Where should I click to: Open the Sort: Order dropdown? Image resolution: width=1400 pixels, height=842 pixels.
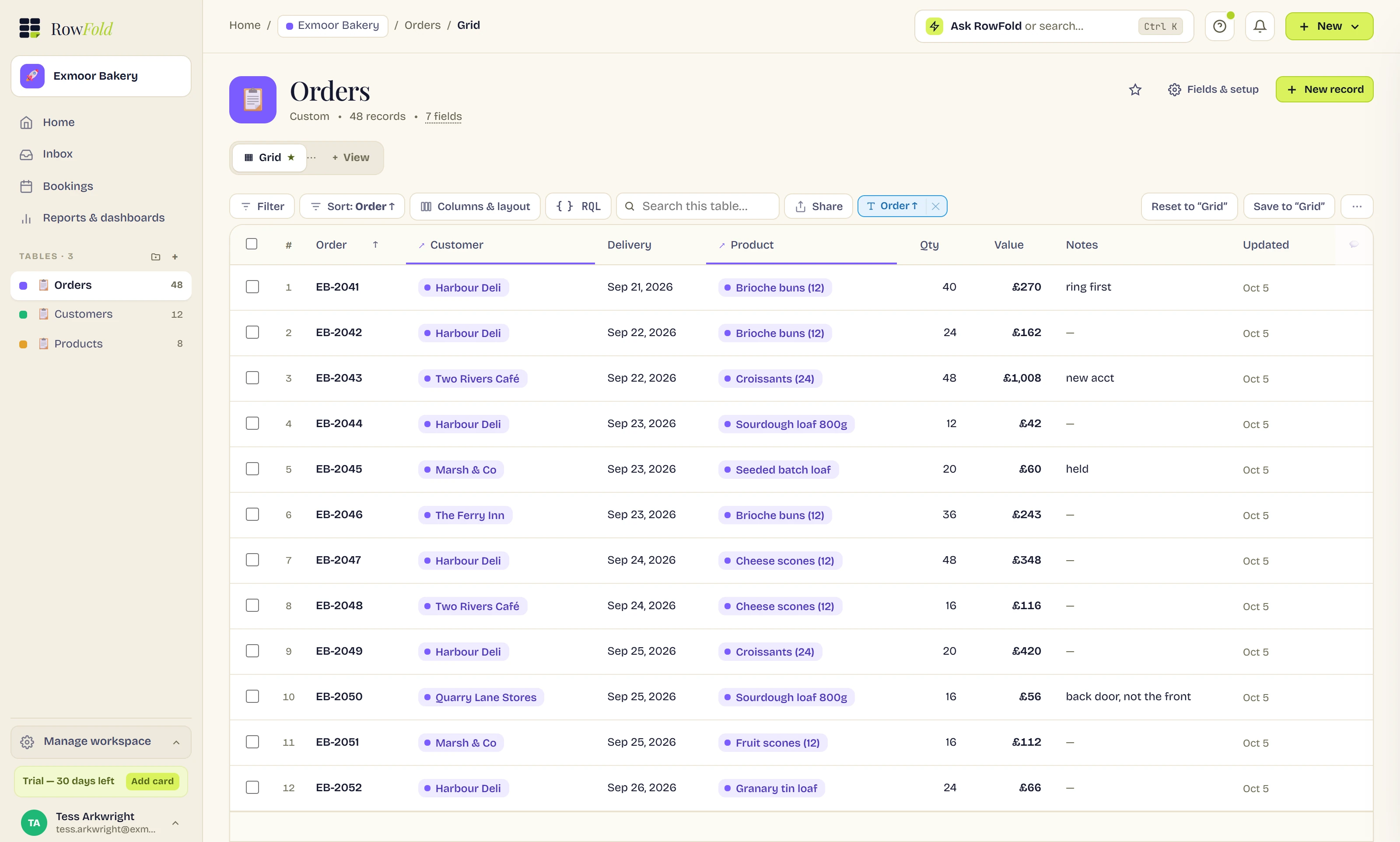pyautogui.click(x=352, y=207)
